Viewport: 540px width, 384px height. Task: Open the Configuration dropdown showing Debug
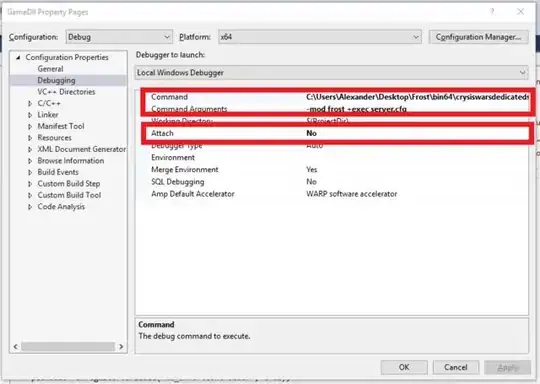pos(119,37)
